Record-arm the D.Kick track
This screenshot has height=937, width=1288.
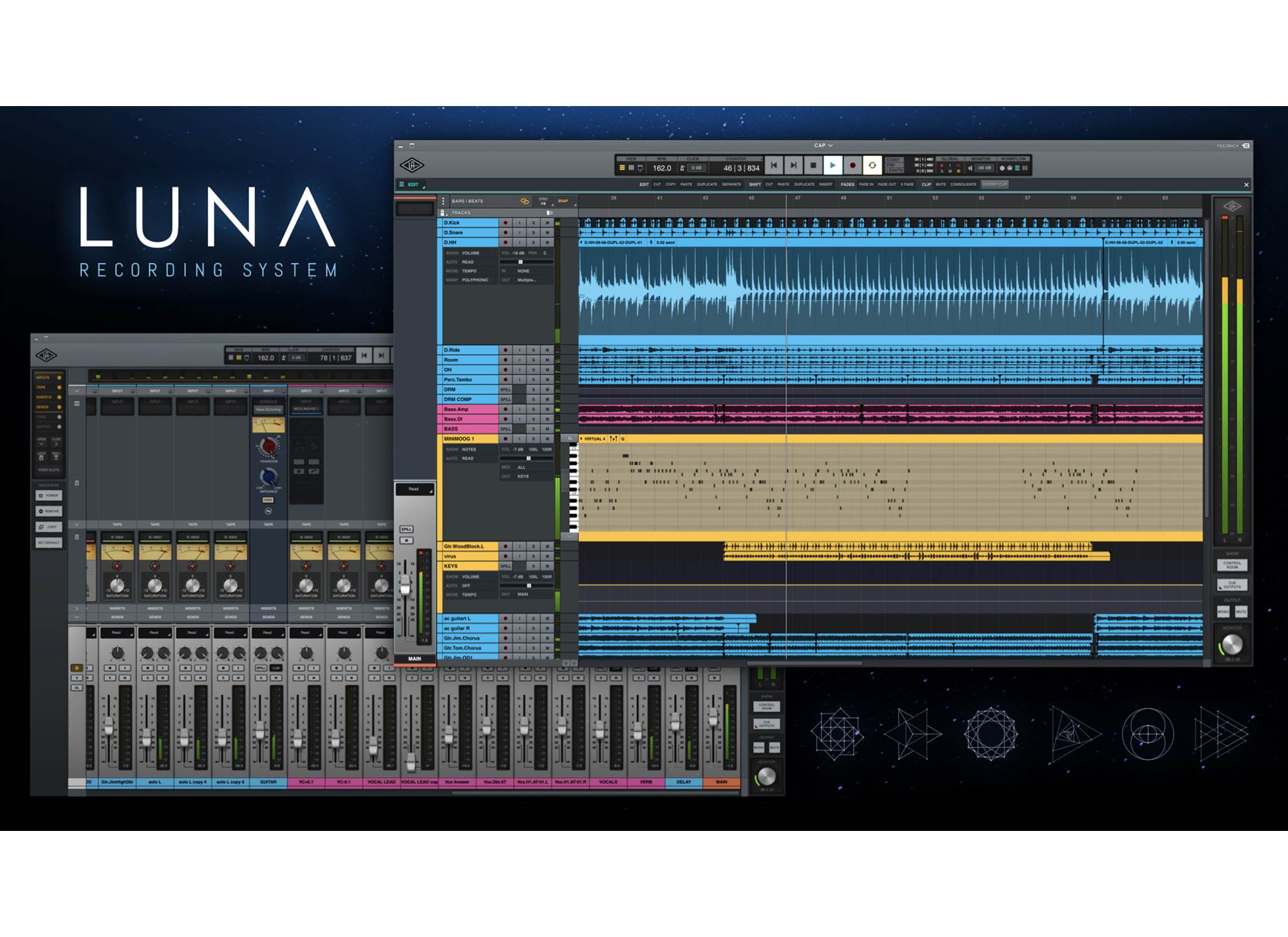coord(505,223)
